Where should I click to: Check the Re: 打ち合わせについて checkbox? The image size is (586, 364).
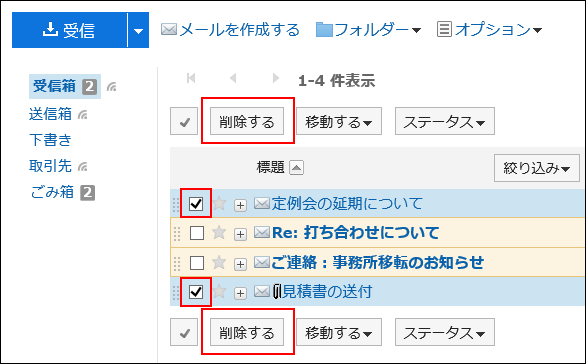click(197, 233)
